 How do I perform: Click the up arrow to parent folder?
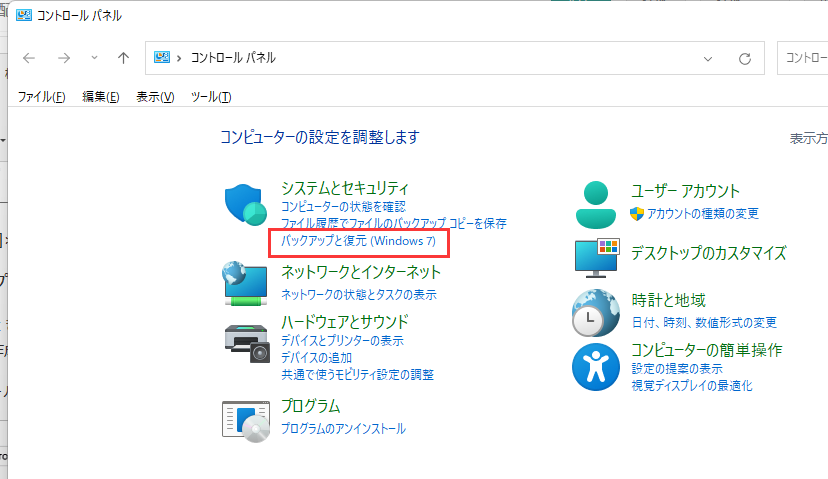point(123,58)
